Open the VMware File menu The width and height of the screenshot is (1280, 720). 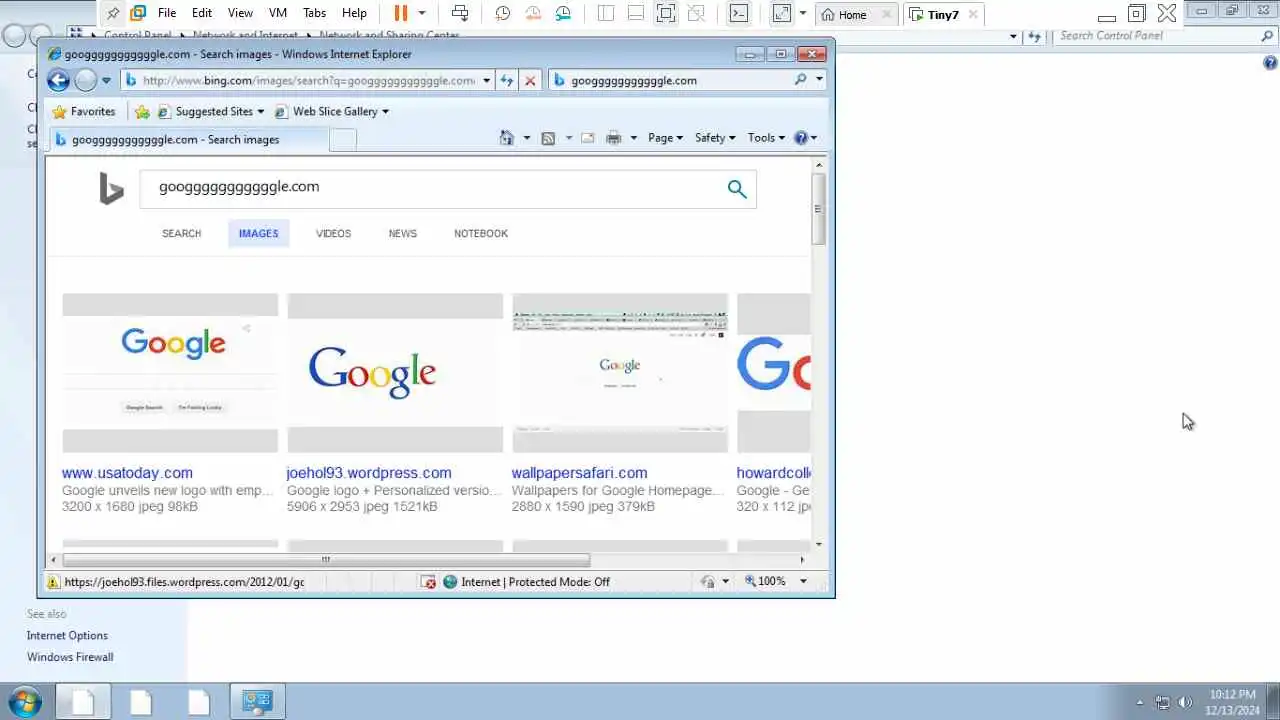click(167, 13)
